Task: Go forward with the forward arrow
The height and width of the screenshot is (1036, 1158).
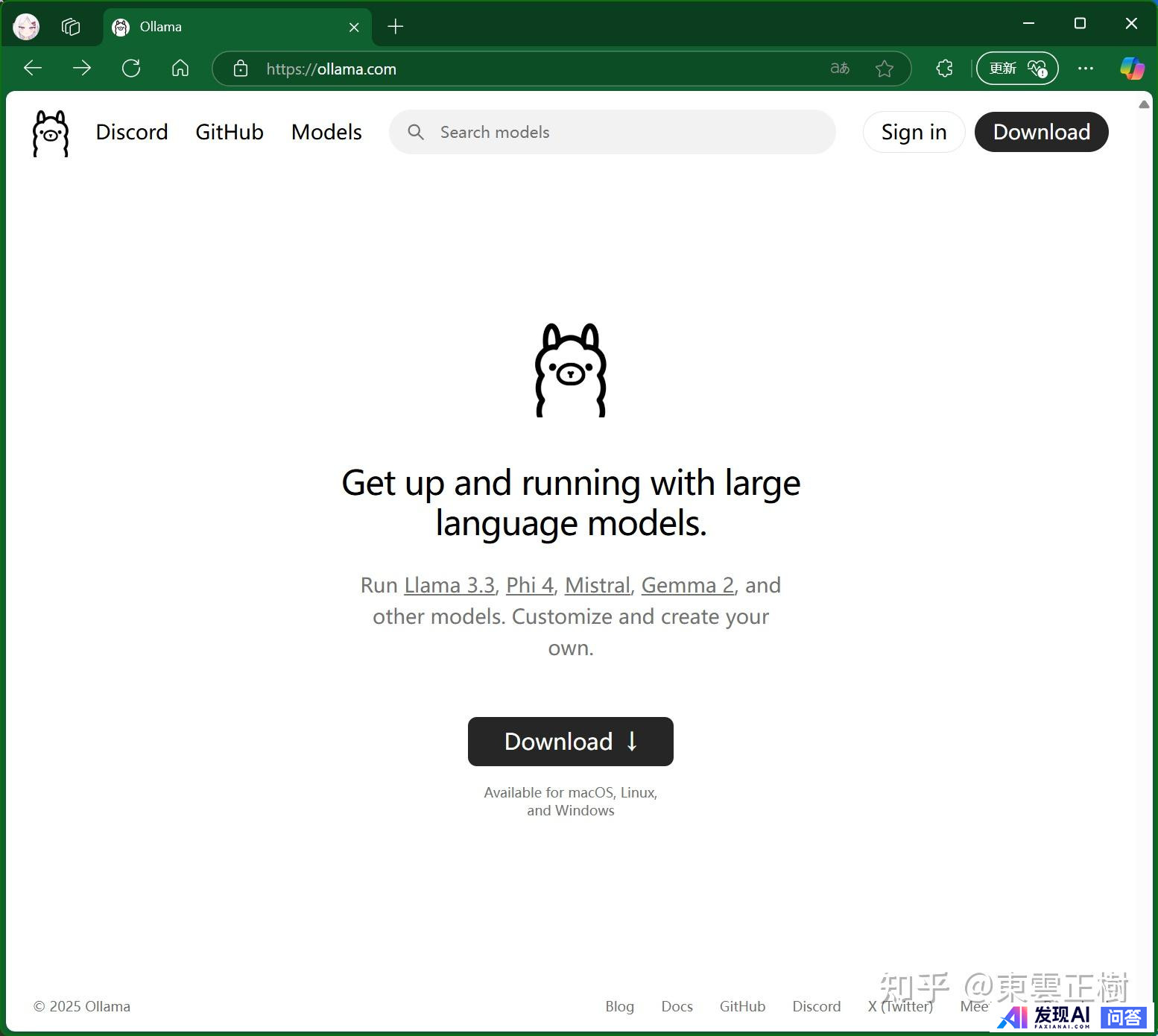Action: [82, 69]
